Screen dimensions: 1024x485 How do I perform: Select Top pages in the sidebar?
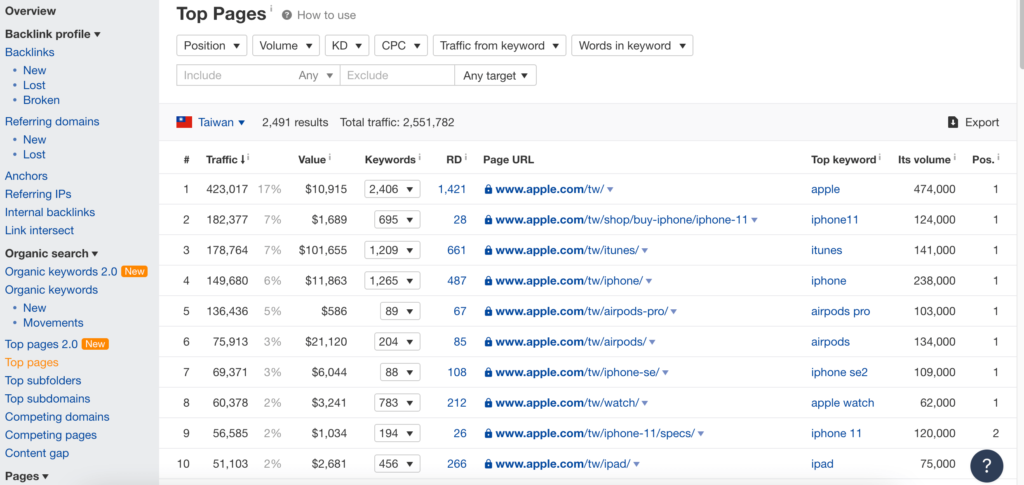(31, 362)
